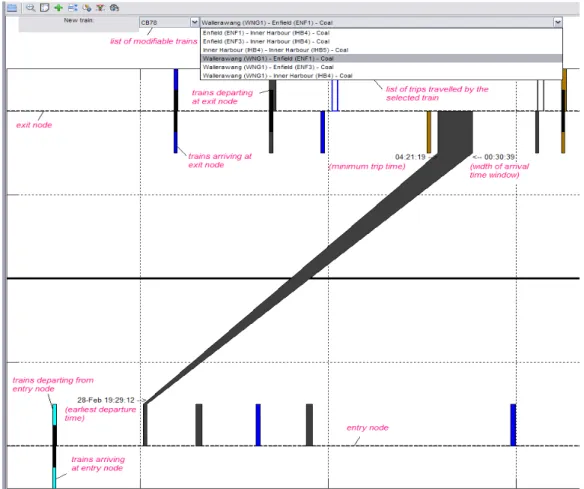Select Enfield (ENF1) - Inner Harbour (IHB4) trip

coord(381,33)
